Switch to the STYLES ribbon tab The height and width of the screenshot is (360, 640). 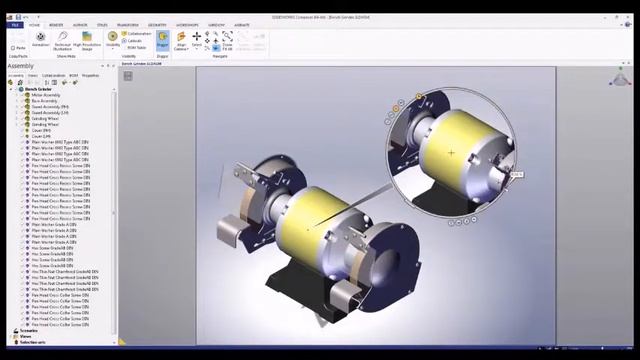click(102, 25)
